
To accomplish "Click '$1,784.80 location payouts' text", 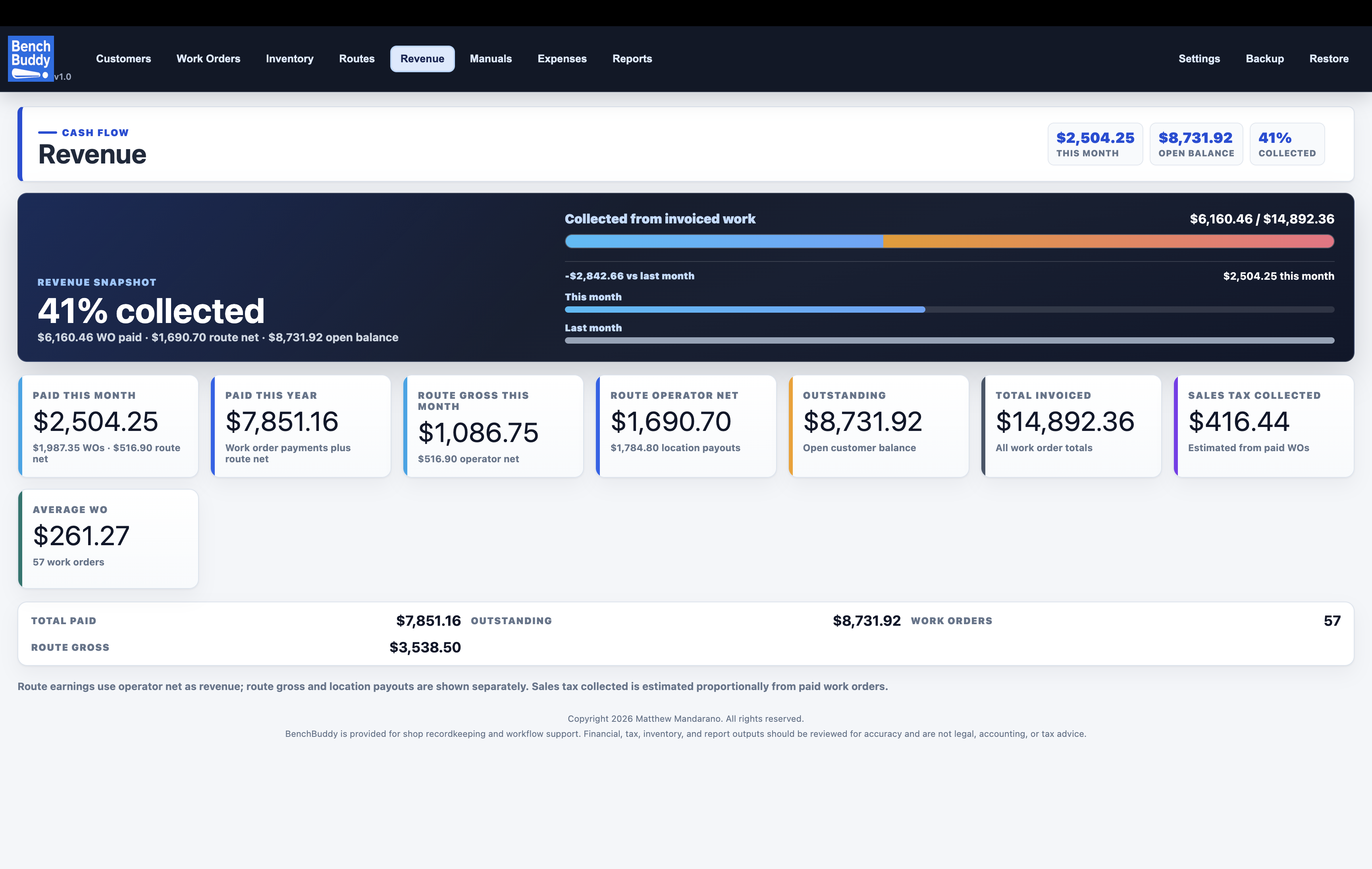I will click(675, 448).
